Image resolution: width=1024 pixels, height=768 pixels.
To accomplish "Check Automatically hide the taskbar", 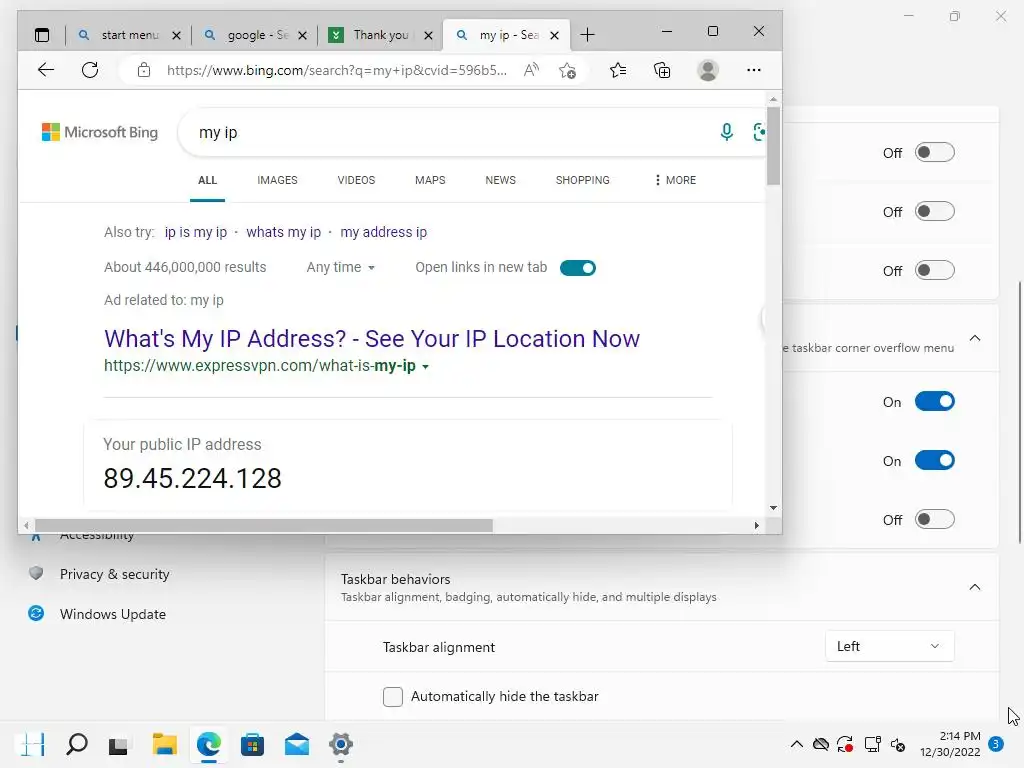I will click(392, 697).
